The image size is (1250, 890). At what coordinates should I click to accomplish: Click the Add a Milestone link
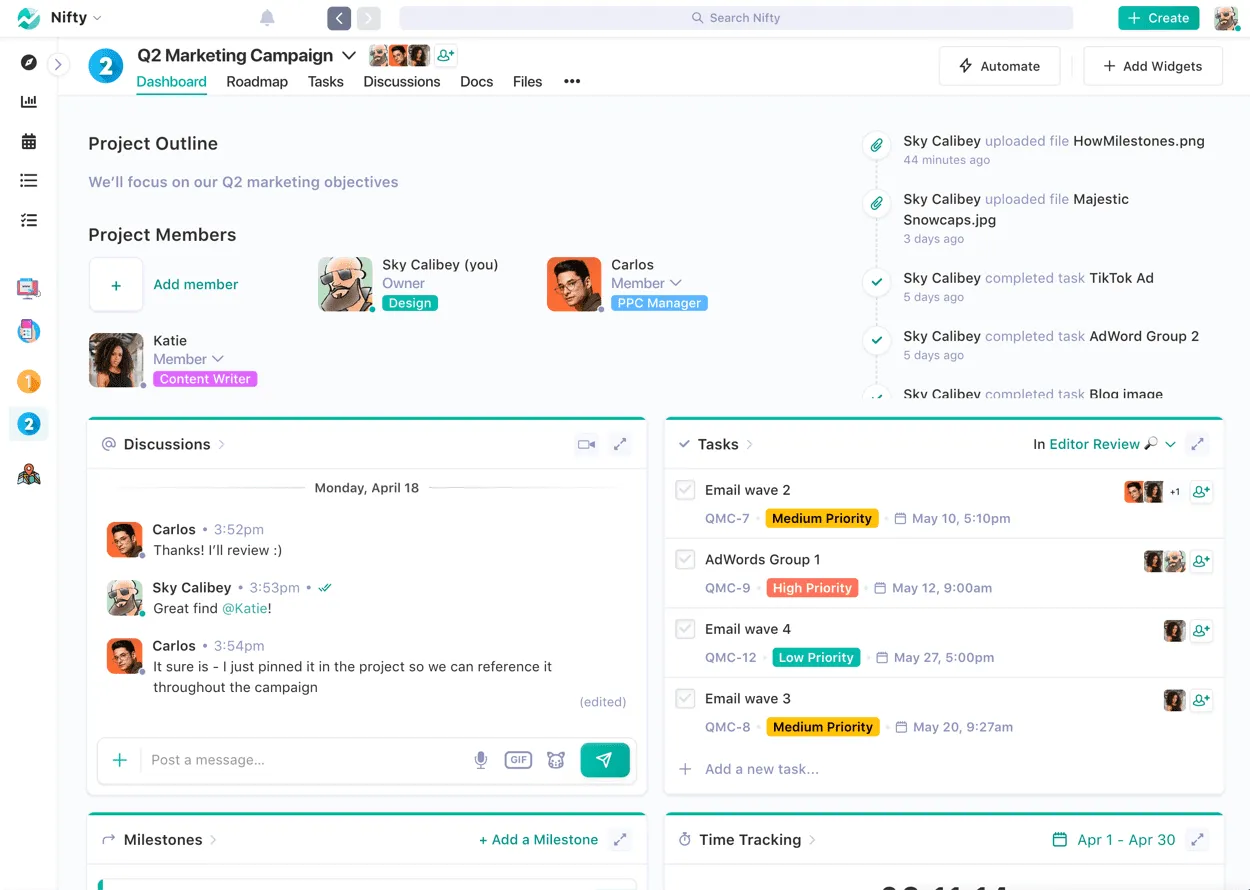tap(538, 840)
